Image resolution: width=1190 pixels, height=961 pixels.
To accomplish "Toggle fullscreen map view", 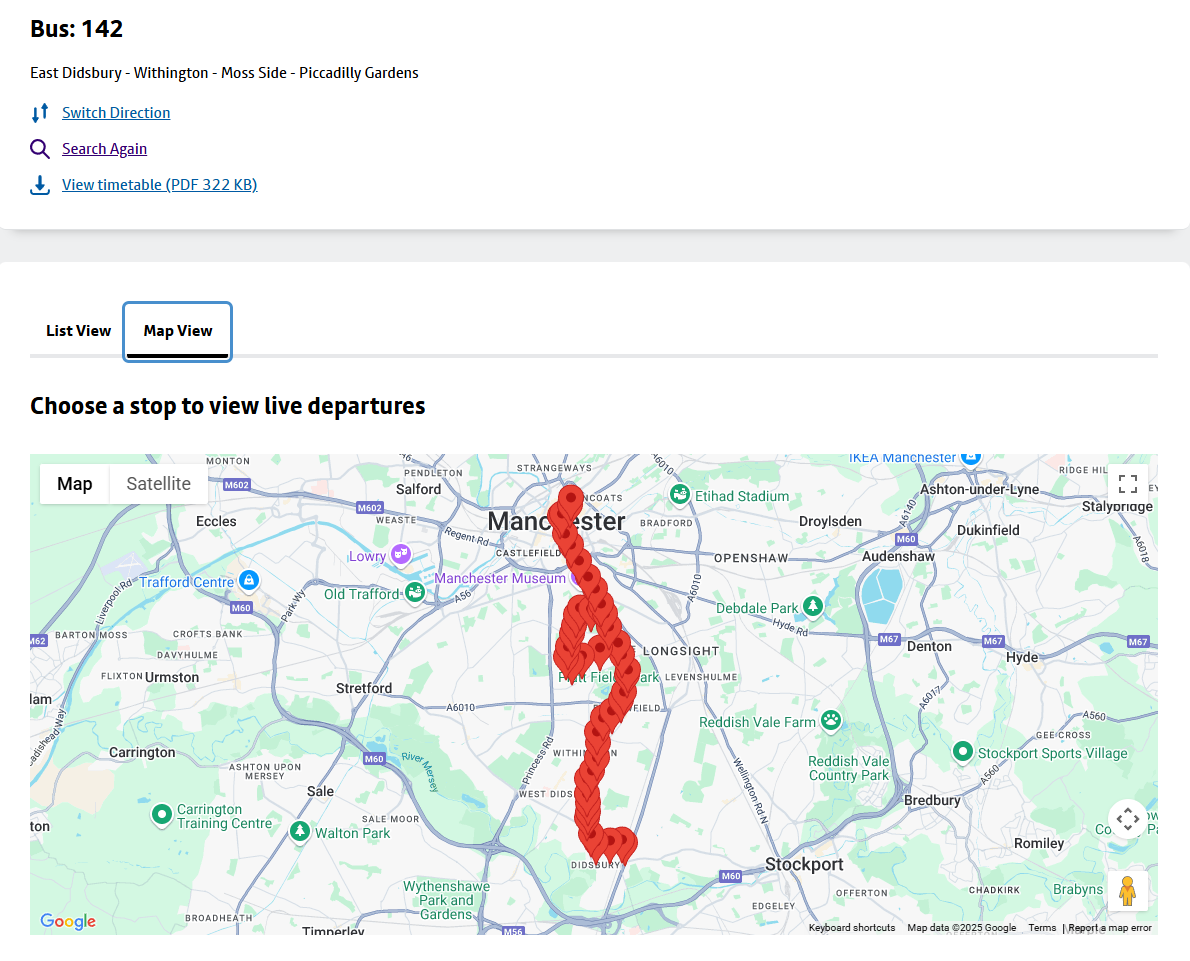I will (1127, 484).
